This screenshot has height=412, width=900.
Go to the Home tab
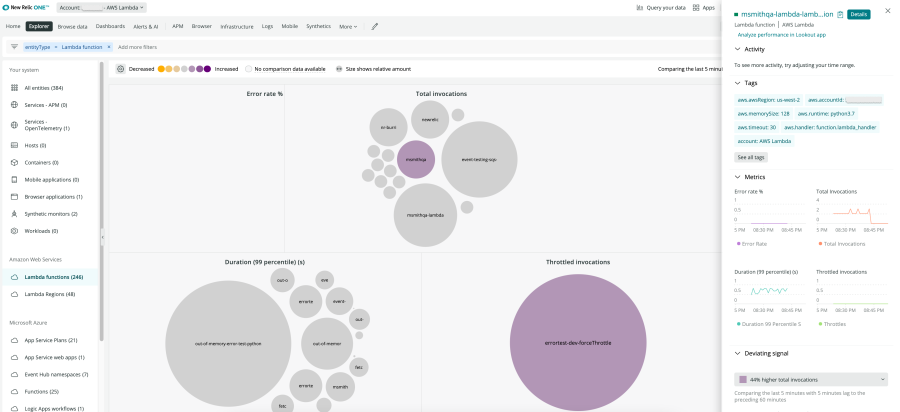pos(13,26)
